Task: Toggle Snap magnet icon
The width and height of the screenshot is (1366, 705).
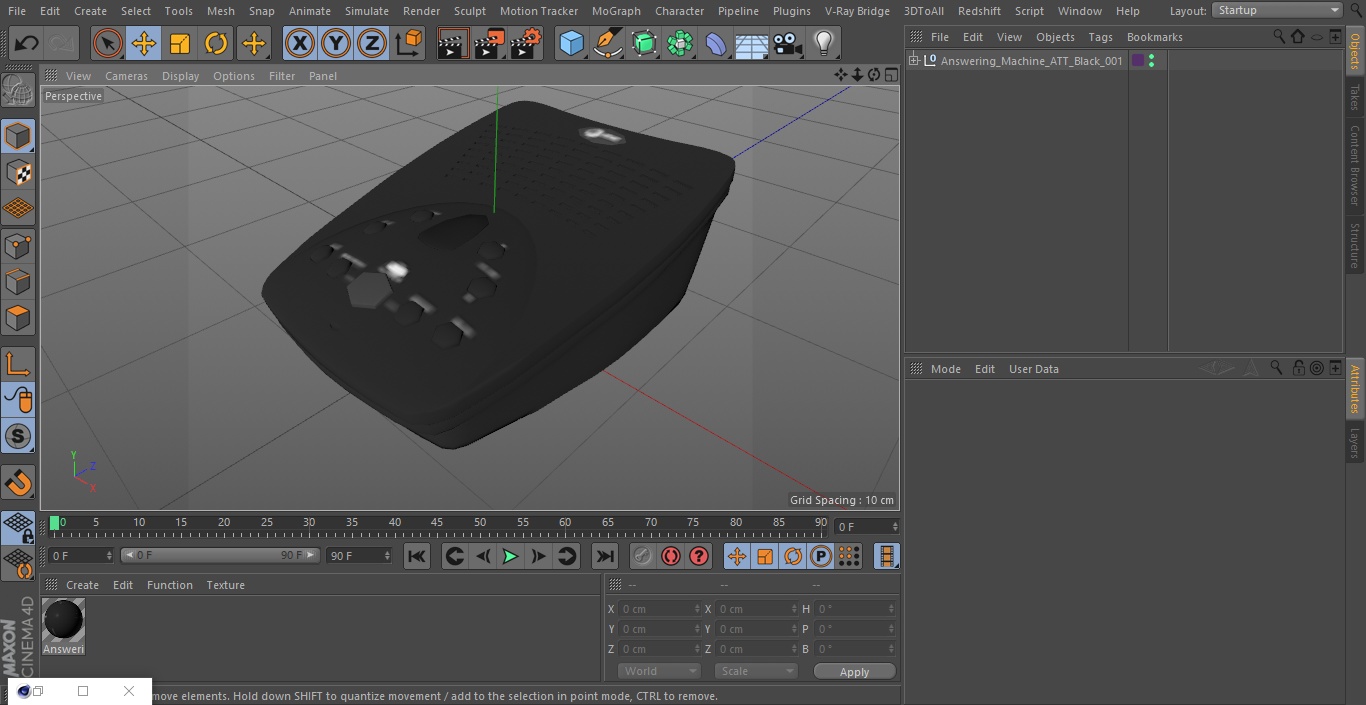Action: coord(18,482)
